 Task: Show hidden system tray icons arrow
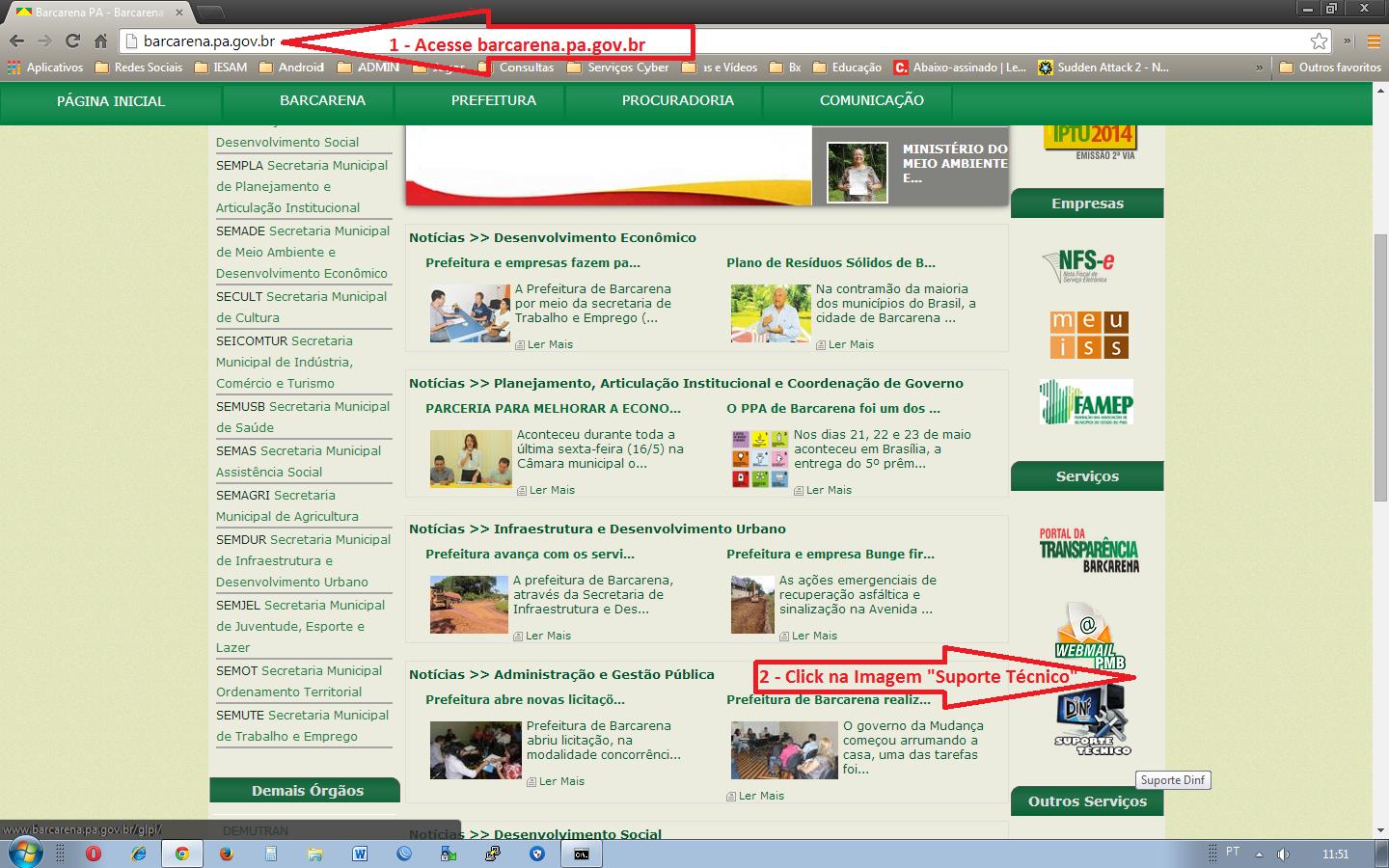tap(1258, 854)
